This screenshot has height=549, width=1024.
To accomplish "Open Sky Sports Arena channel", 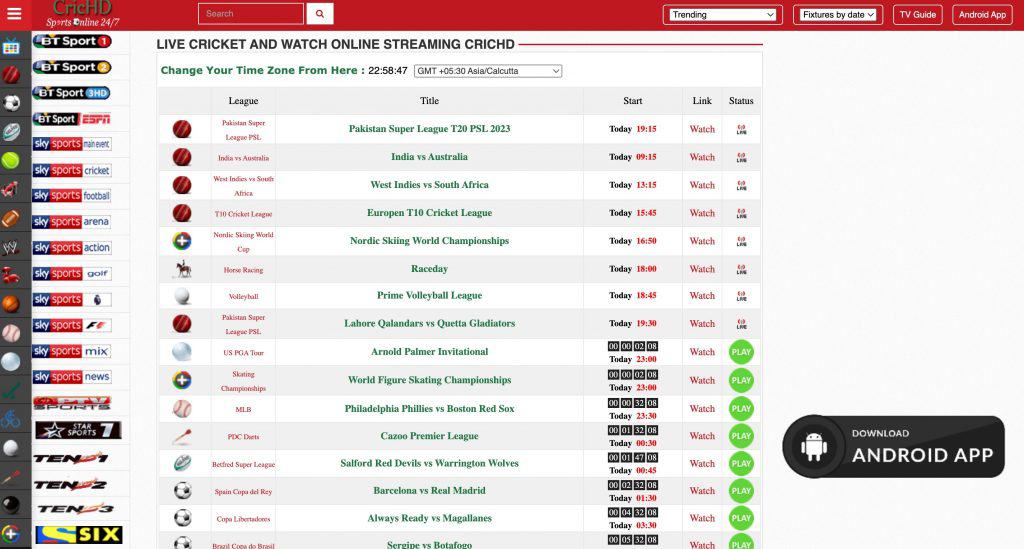I will click(x=72, y=222).
